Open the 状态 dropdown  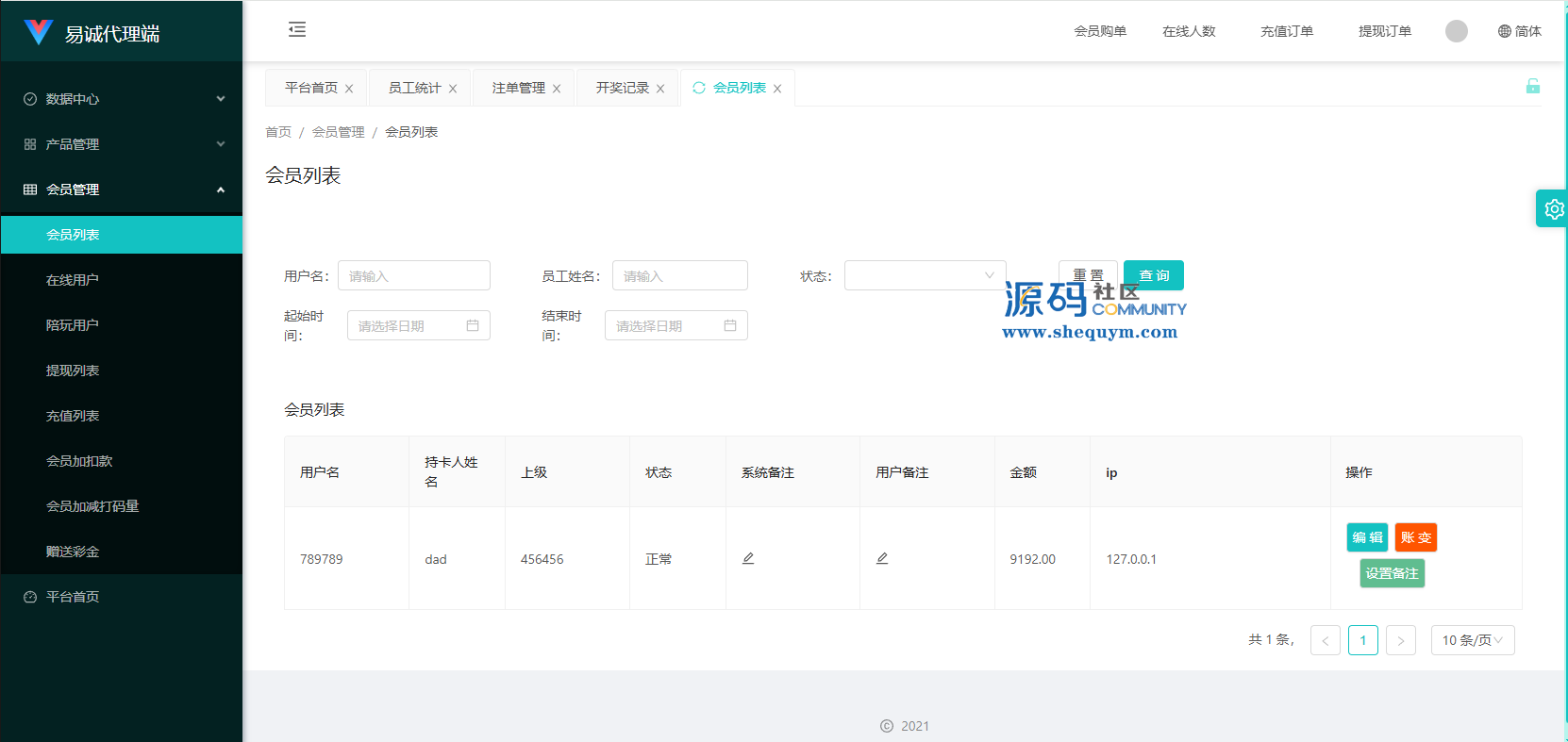[925, 276]
